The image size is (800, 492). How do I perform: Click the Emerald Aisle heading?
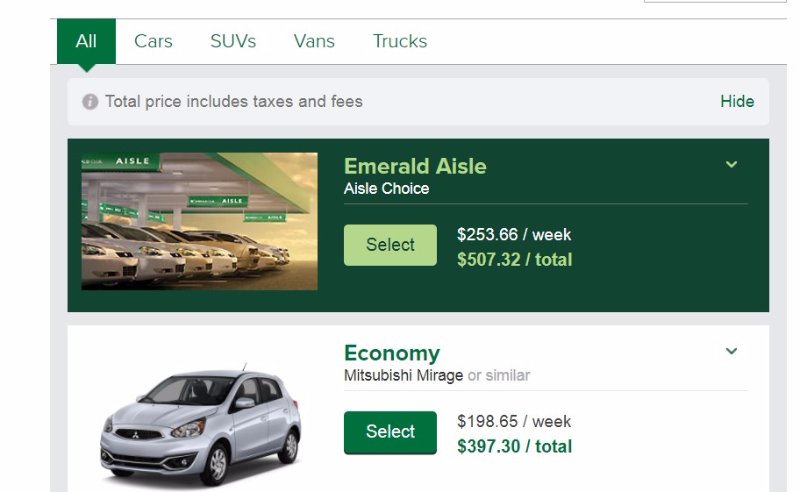pyautogui.click(x=415, y=166)
